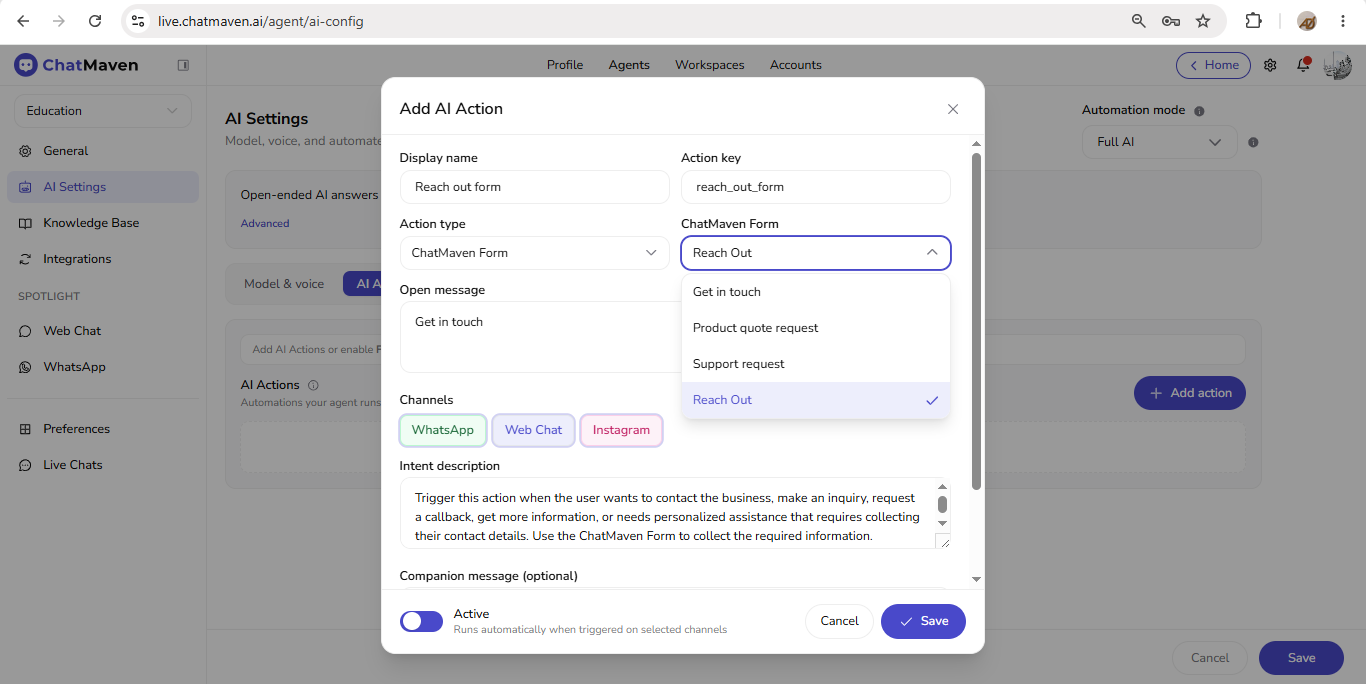Click the Home button

(1213, 65)
